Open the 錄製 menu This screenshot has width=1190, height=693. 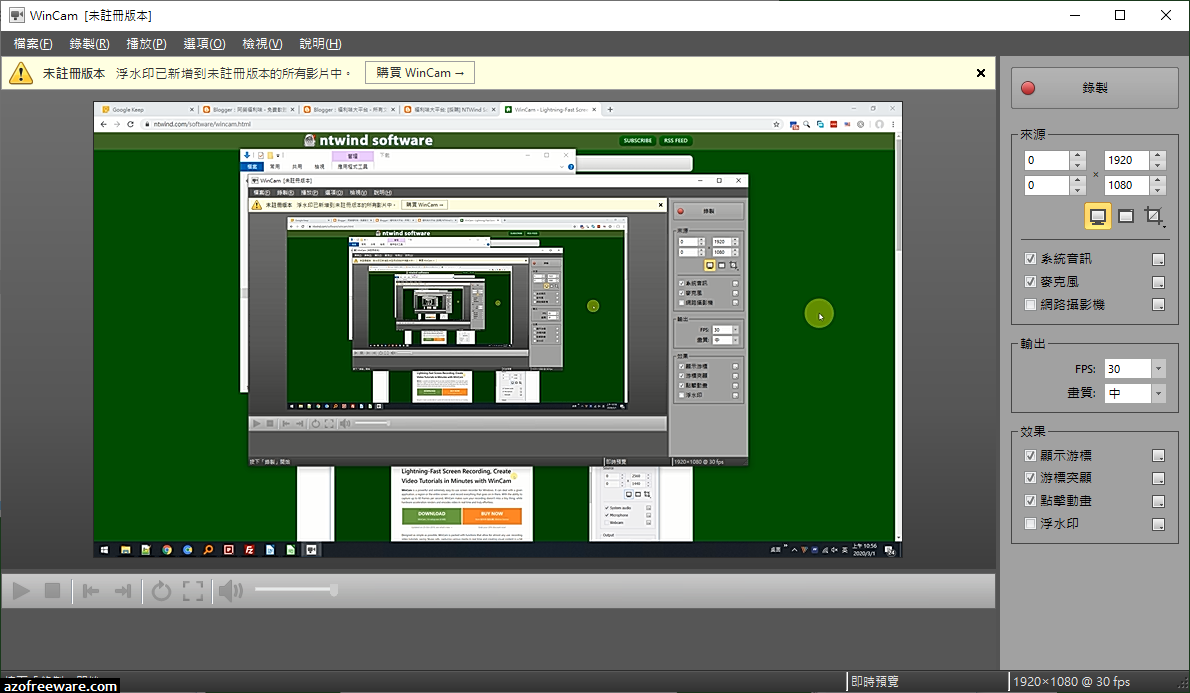click(89, 43)
